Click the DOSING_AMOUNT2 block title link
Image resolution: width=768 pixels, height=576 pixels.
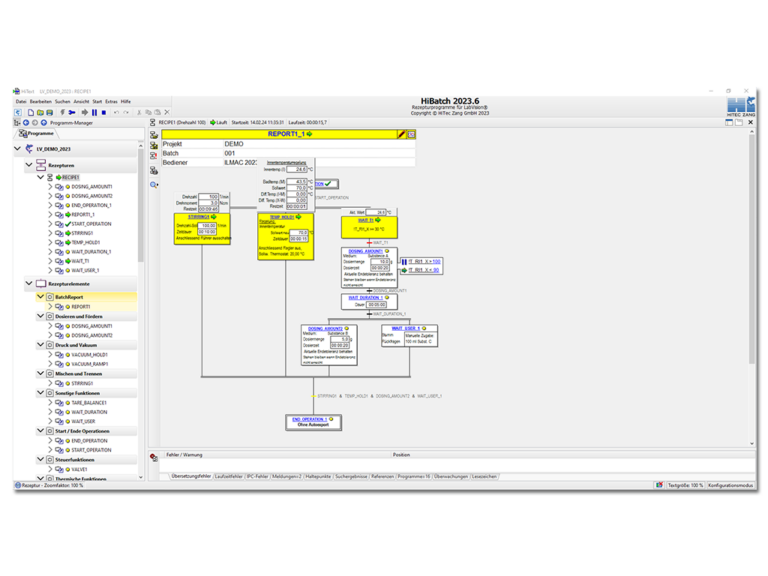tap(325, 329)
